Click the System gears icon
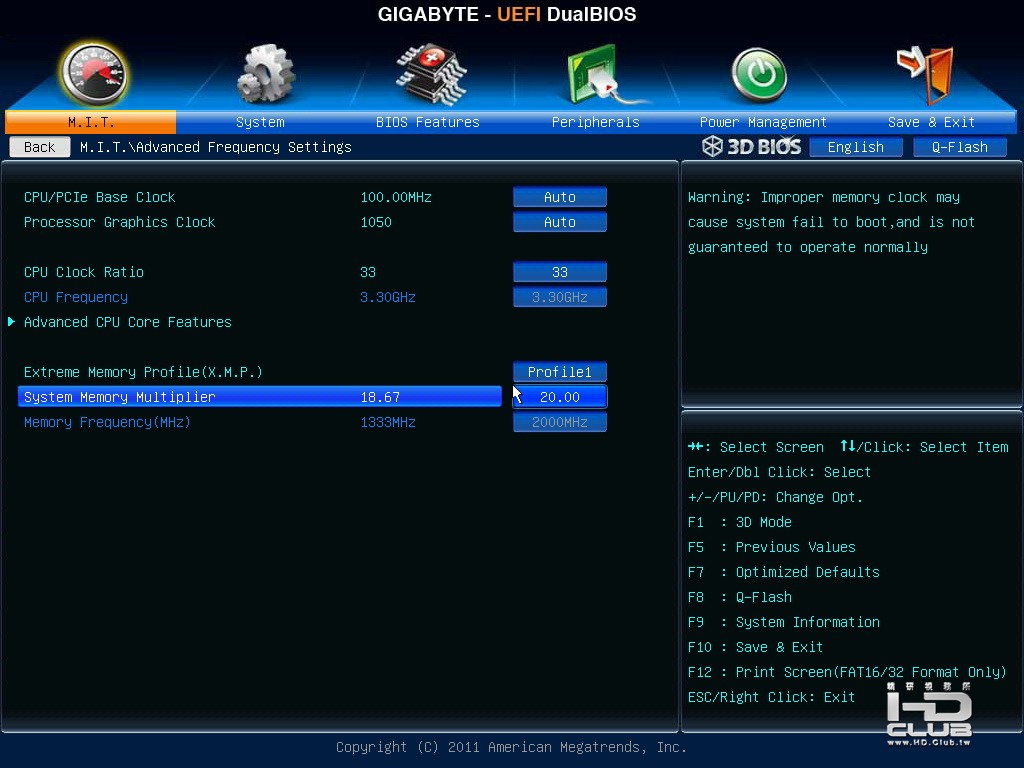The width and height of the screenshot is (1024, 768). pyautogui.click(x=265, y=74)
